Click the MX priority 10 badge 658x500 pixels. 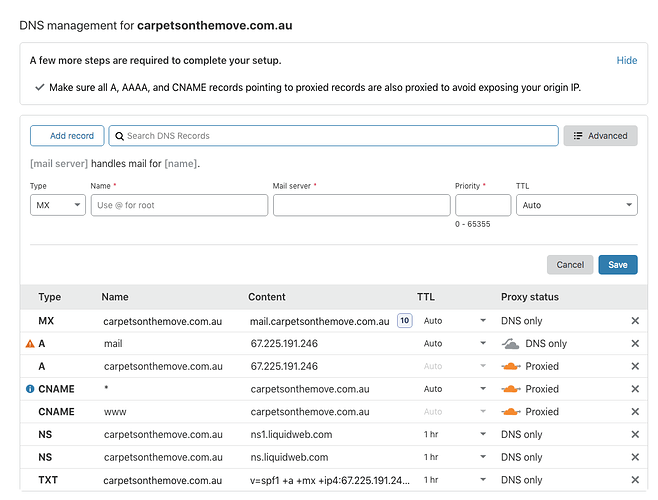[x=404, y=321]
